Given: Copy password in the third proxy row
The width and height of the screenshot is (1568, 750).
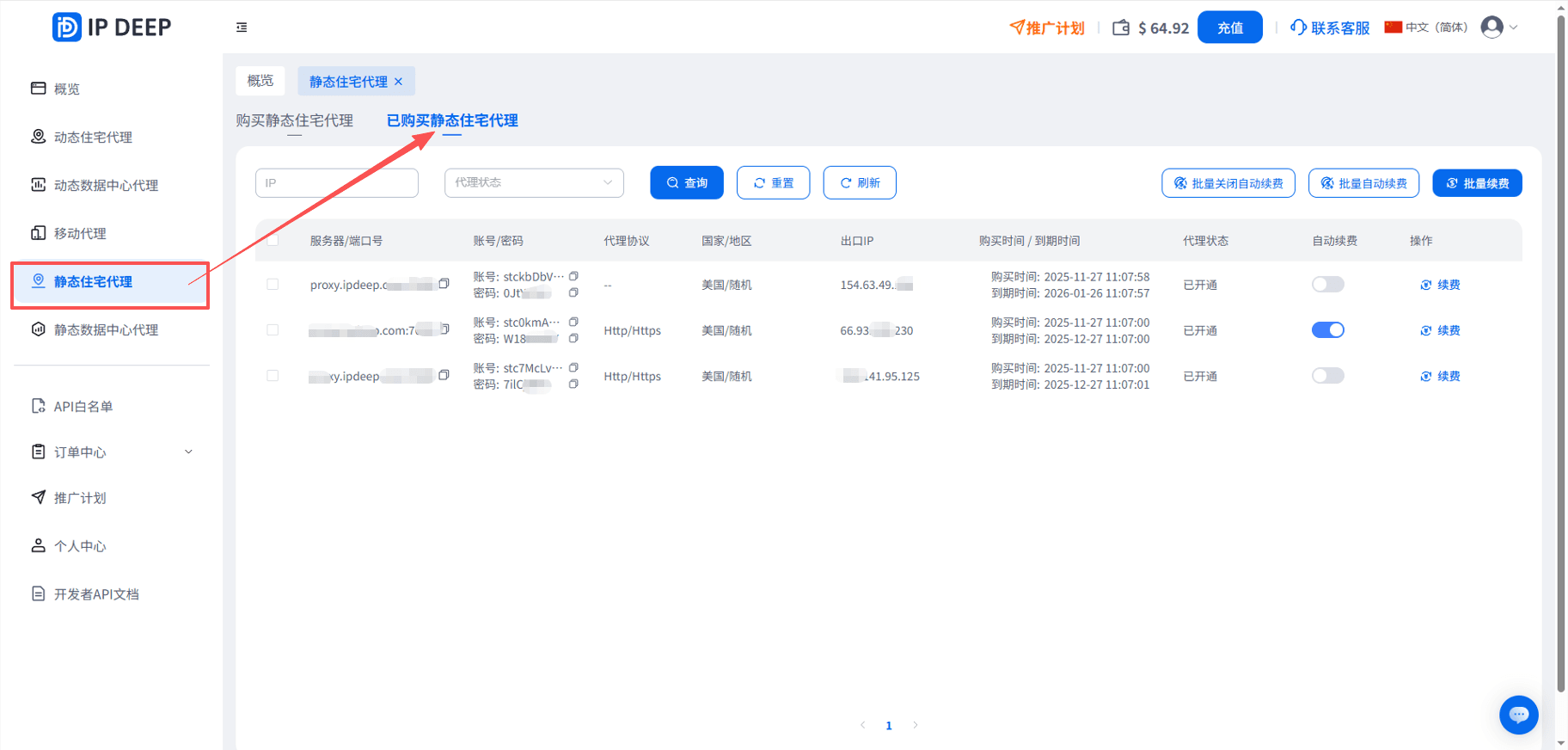Looking at the screenshot, I should [x=573, y=384].
